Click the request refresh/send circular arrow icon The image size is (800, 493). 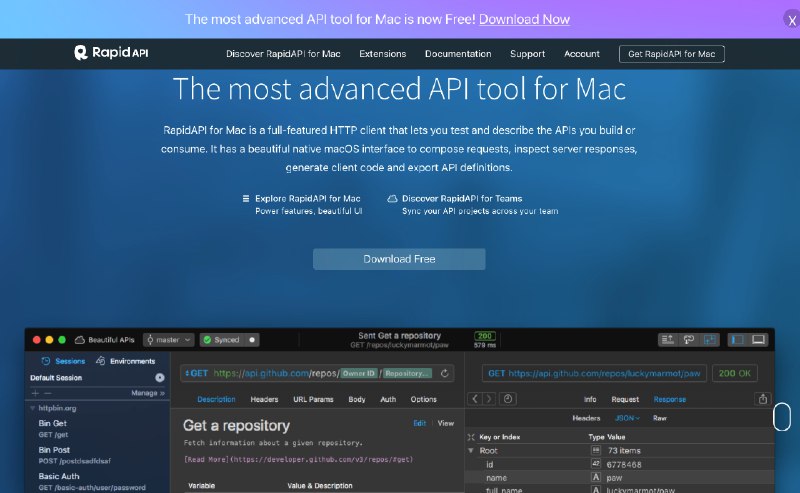point(445,373)
